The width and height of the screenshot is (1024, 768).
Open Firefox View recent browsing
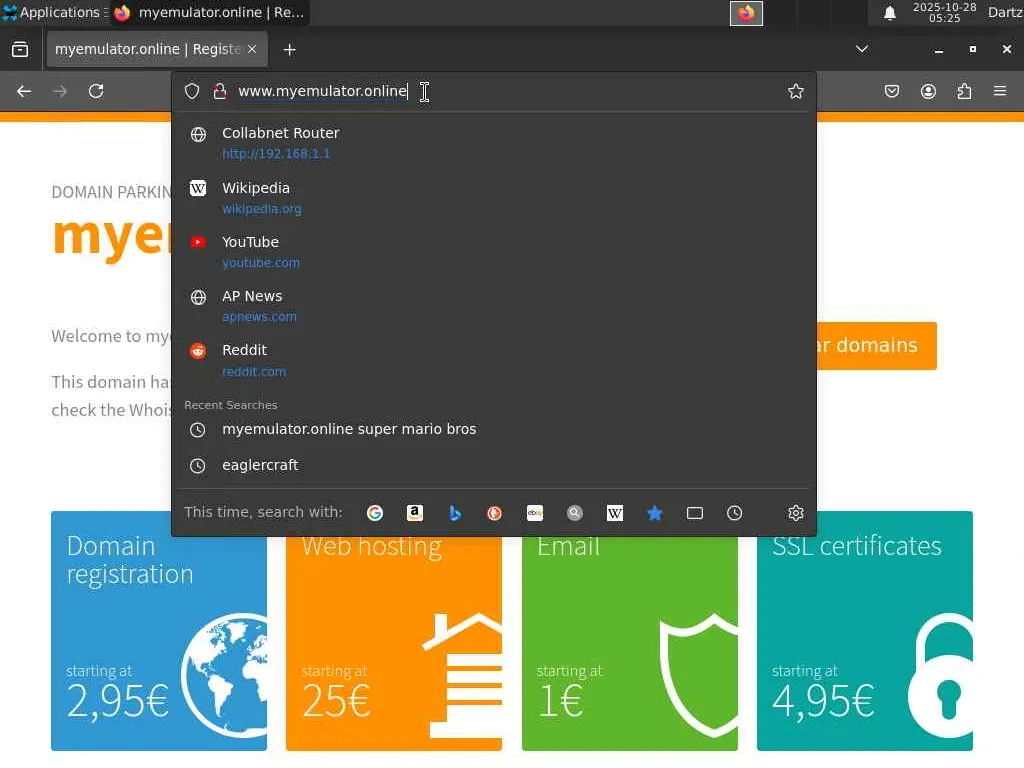pyautogui.click(x=20, y=50)
